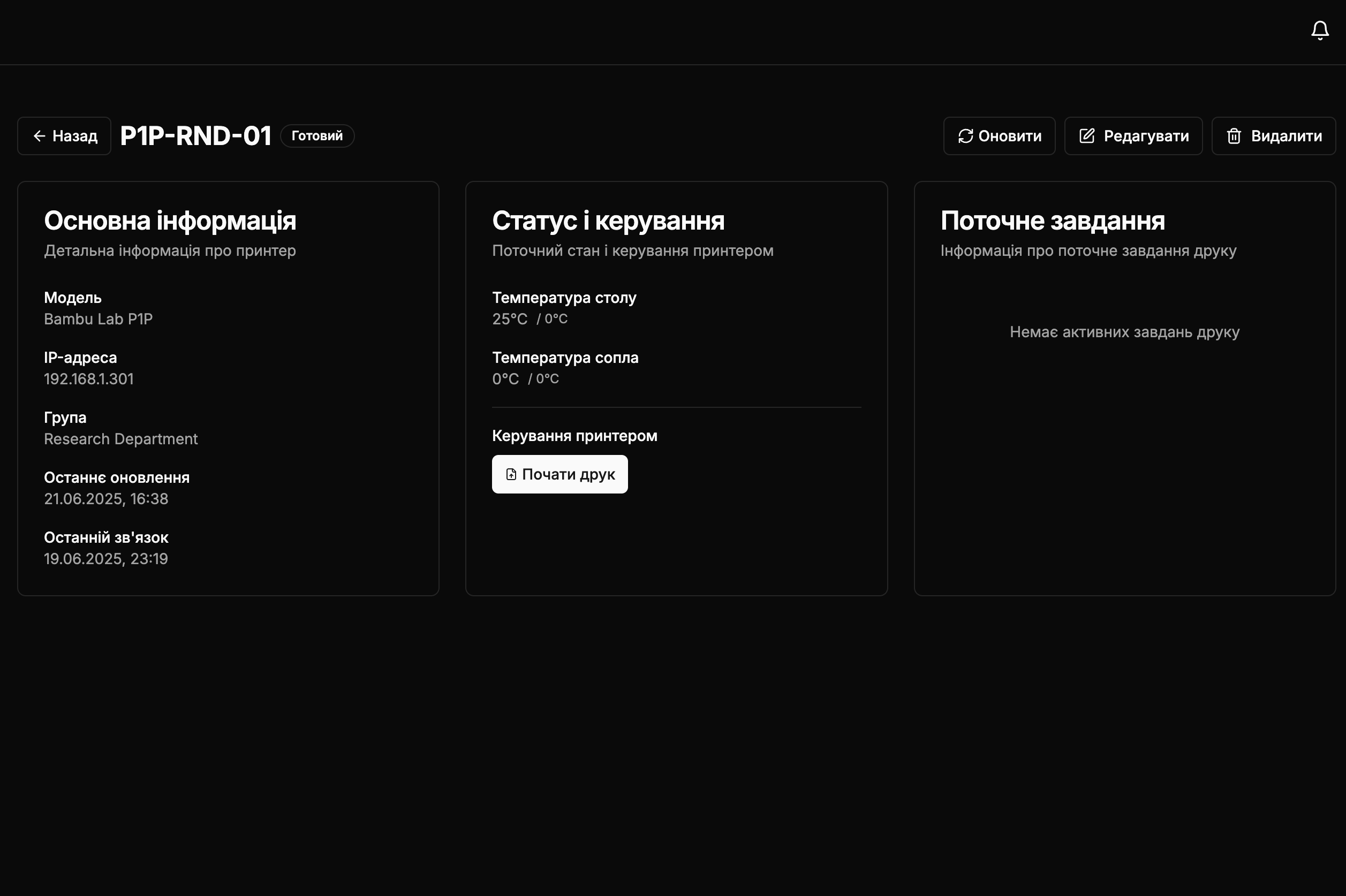Click the Готовий status badge
This screenshot has height=896, width=1346.
[317, 136]
